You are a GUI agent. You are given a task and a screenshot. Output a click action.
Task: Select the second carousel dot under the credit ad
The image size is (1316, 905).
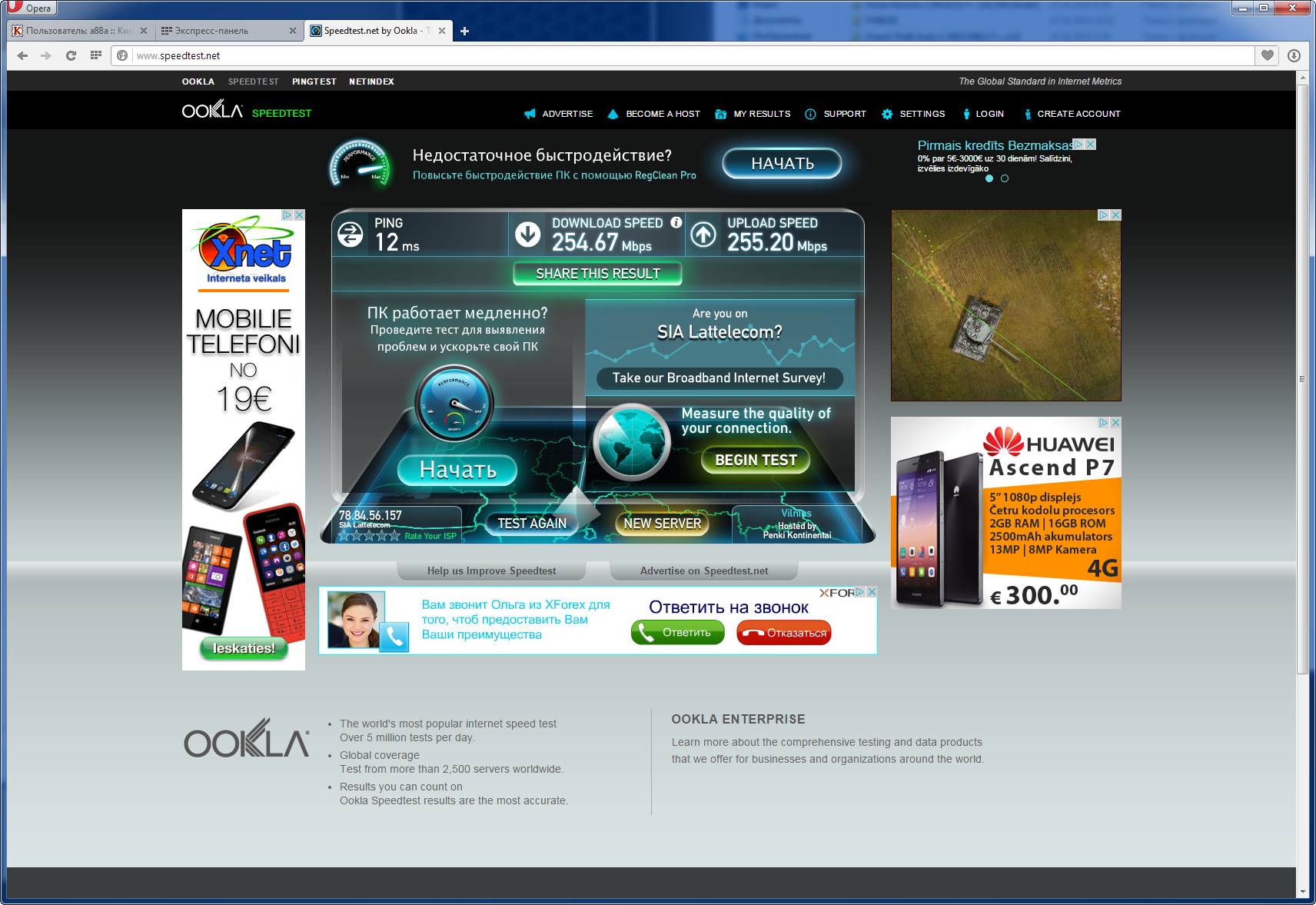pyautogui.click(x=1005, y=178)
